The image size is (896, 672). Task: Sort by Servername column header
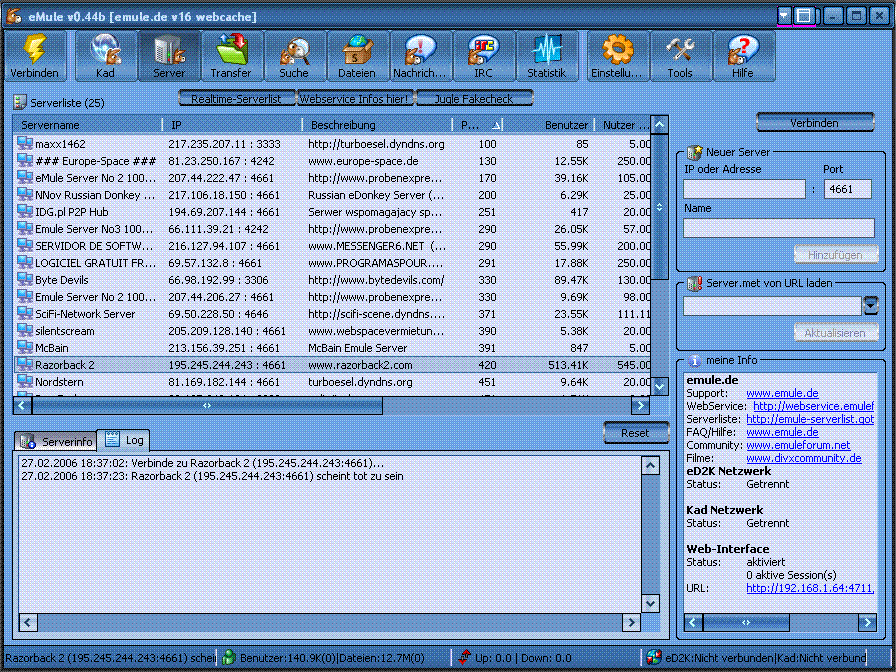pos(88,125)
